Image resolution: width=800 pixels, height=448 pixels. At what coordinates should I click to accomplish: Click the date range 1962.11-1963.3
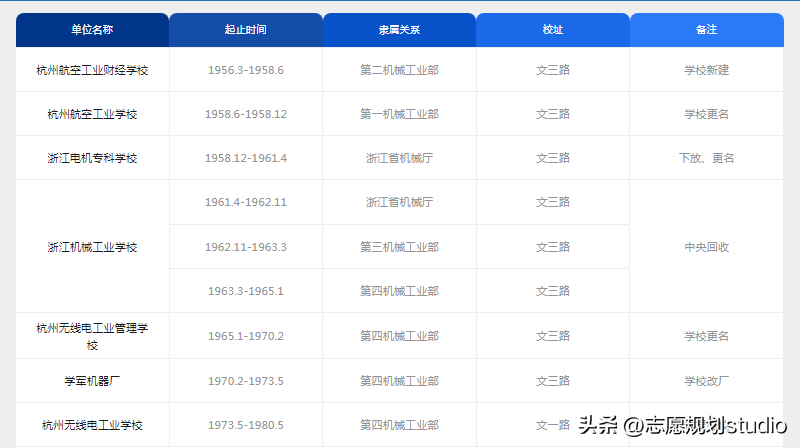tap(246, 247)
